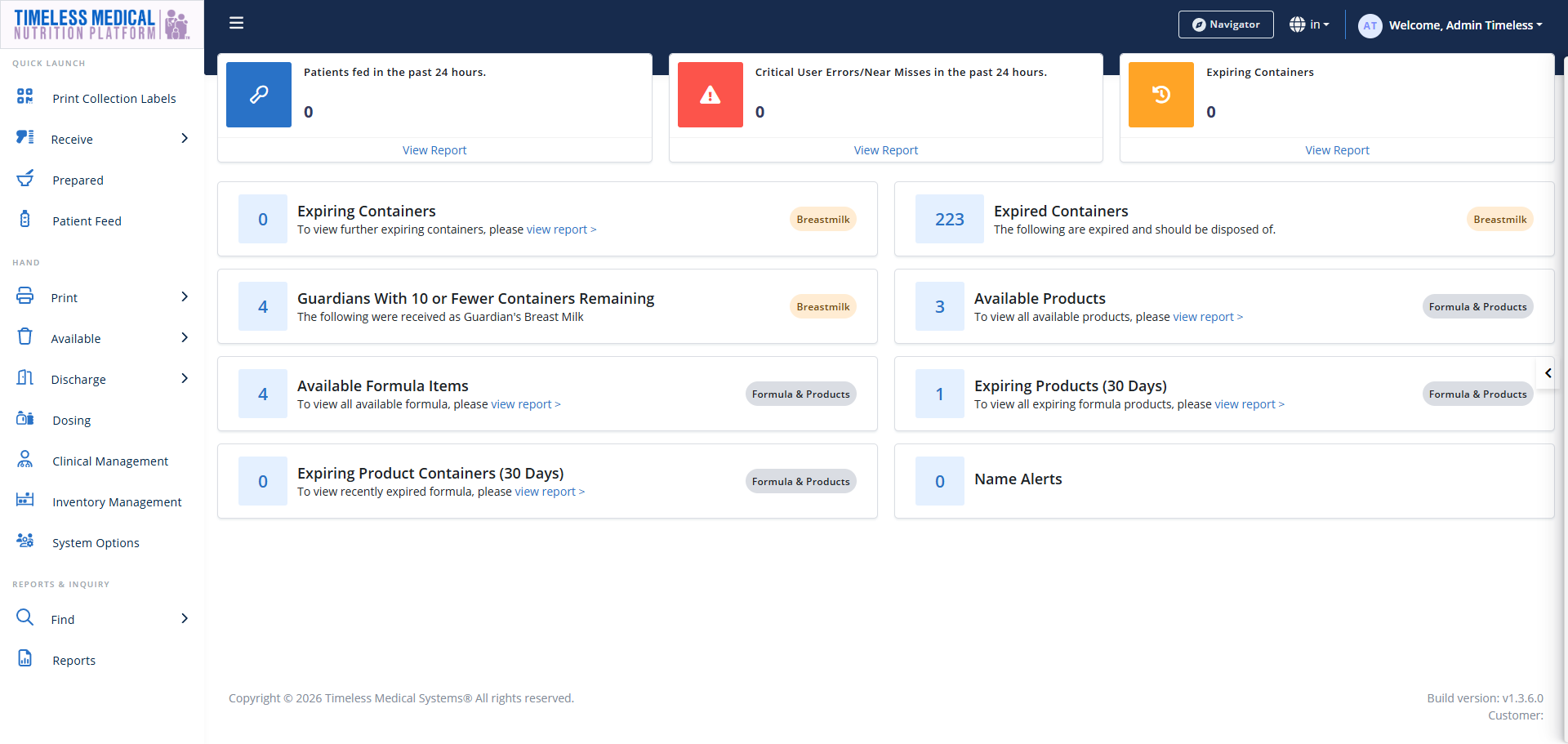Image resolution: width=1568 pixels, height=744 pixels.
Task: Open the Prepared menu item
Action: (x=78, y=180)
